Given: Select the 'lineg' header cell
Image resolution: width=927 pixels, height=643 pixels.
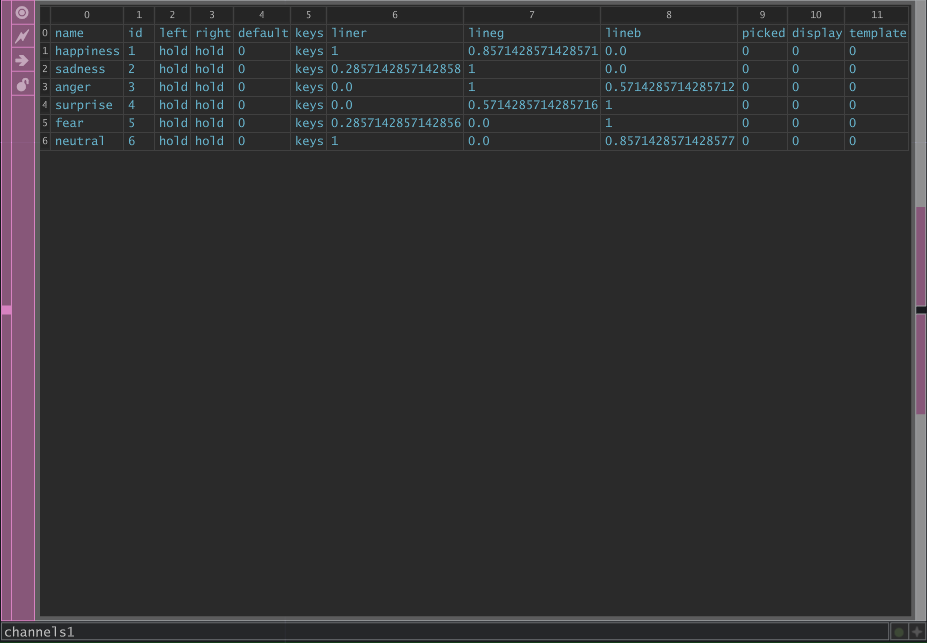Looking at the screenshot, I should [532, 33].
